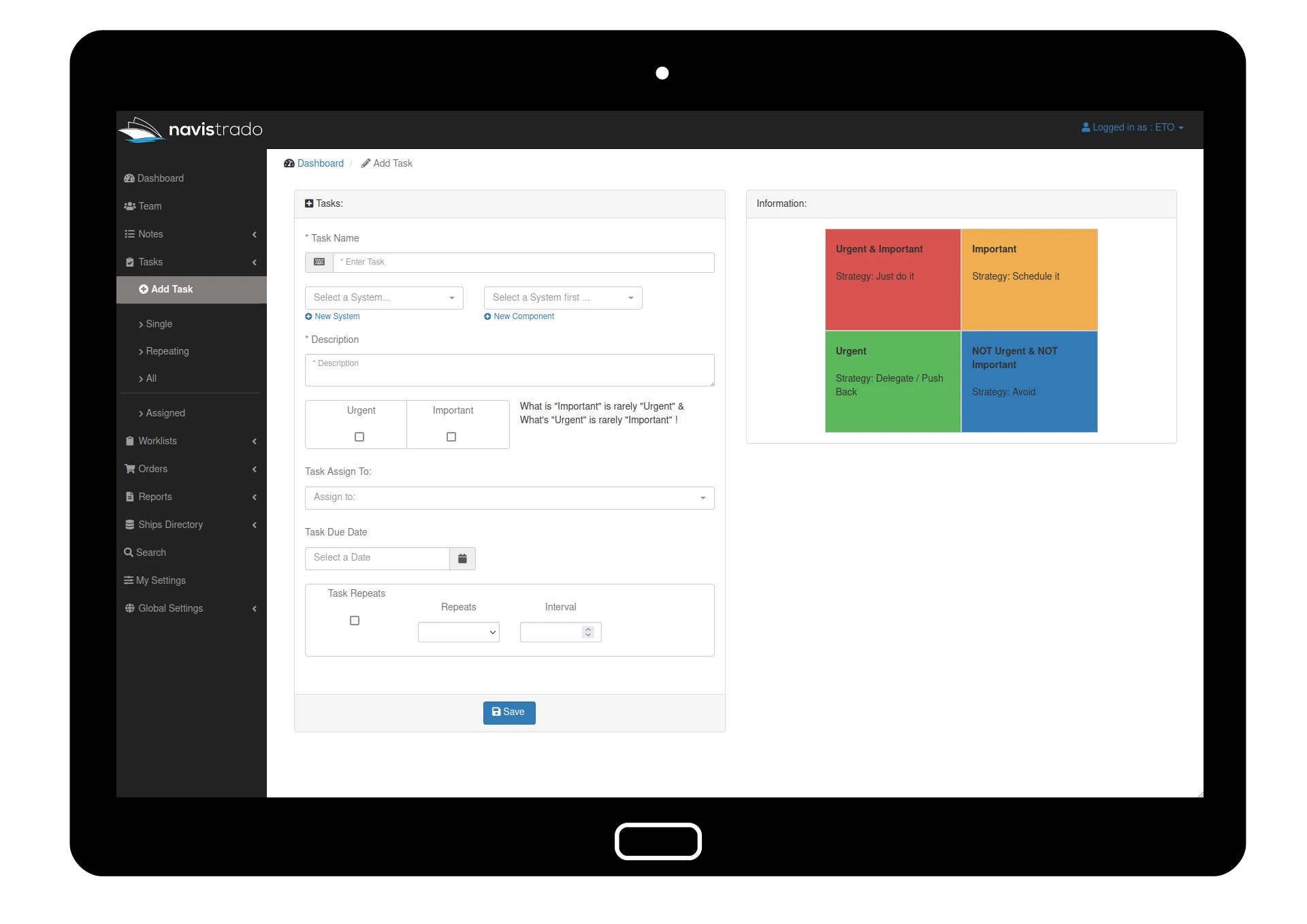Click the Orders shopping cart icon
The height and width of the screenshot is (924, 1307).
pos(129,469)
